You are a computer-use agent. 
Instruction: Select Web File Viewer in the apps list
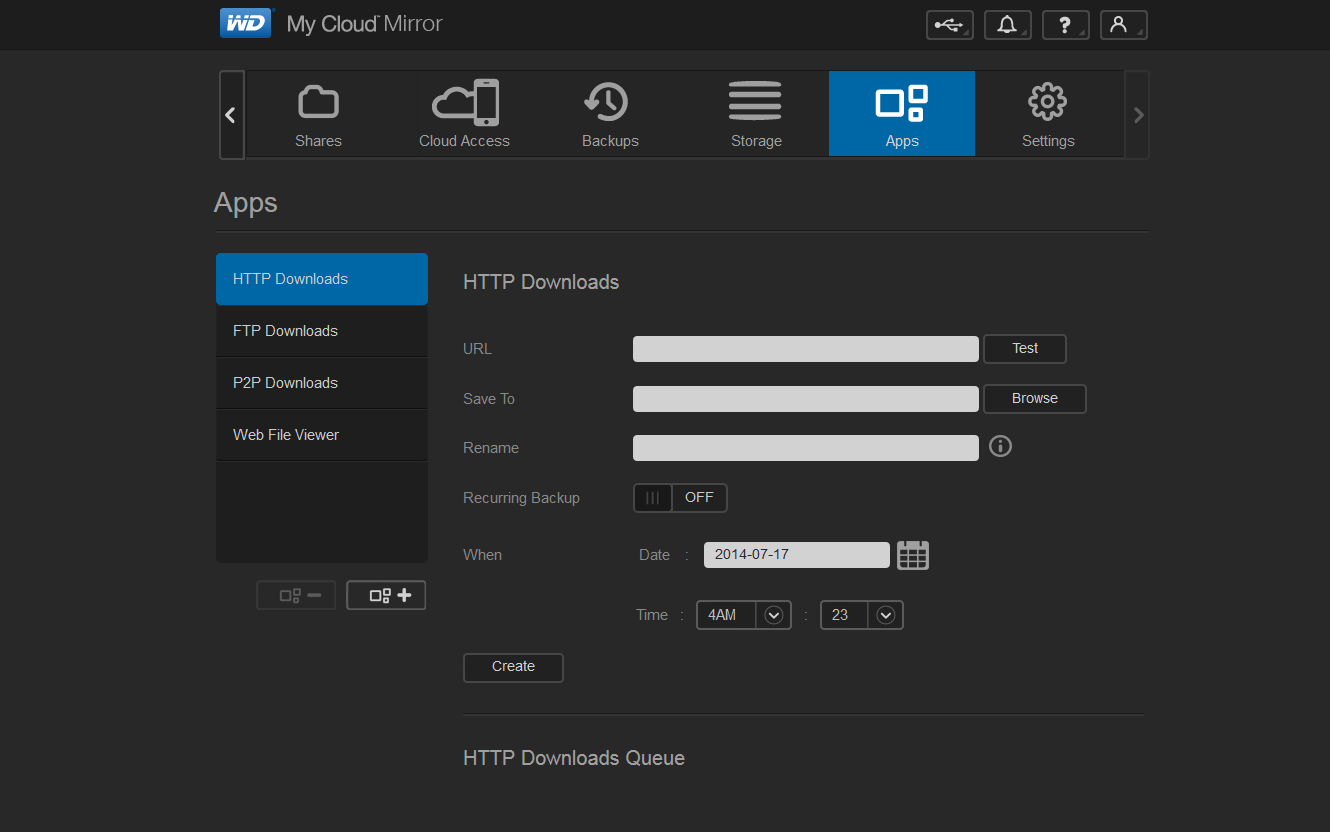(322, 435)
